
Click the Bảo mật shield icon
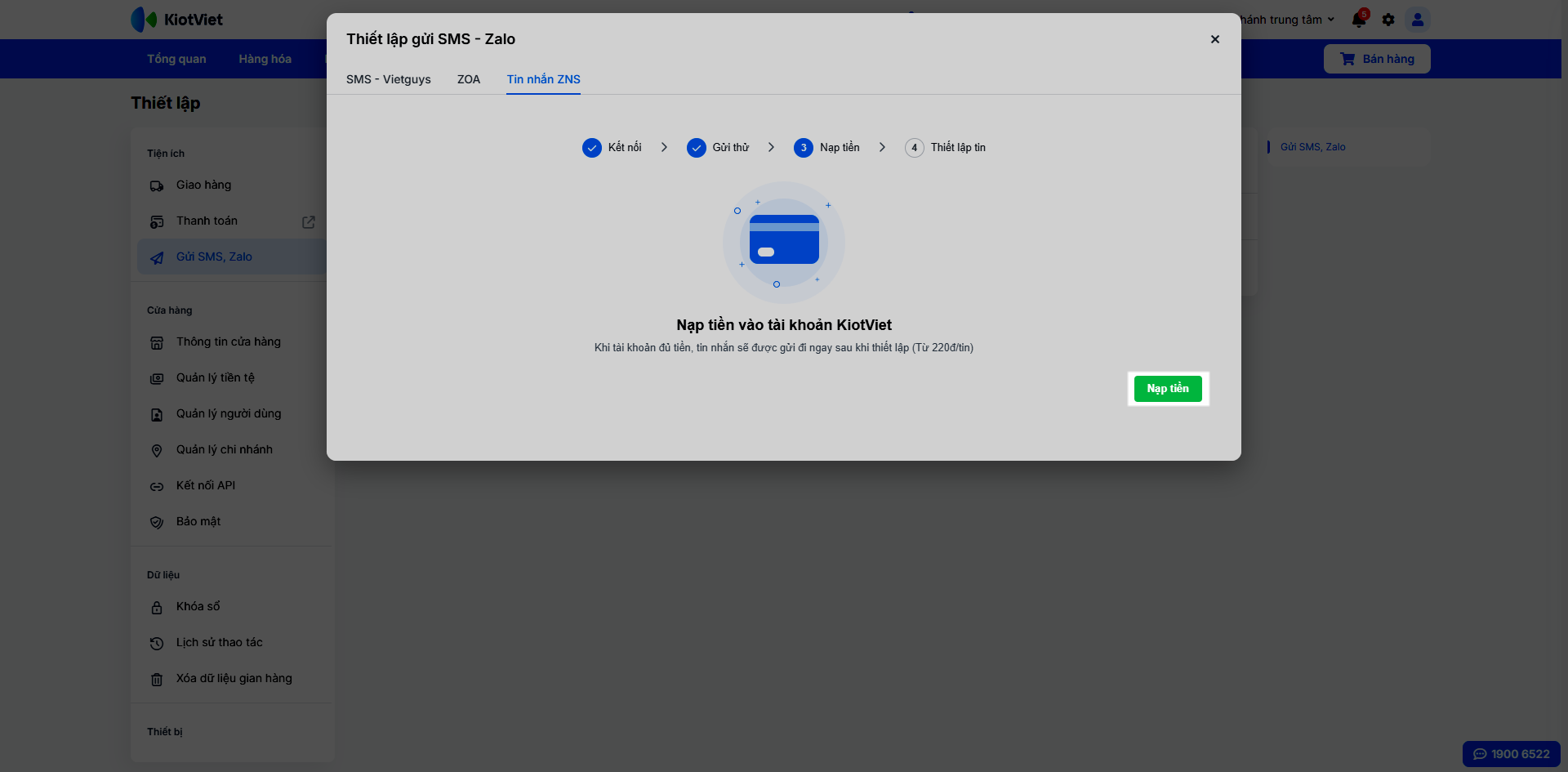(x=157, y=522)
